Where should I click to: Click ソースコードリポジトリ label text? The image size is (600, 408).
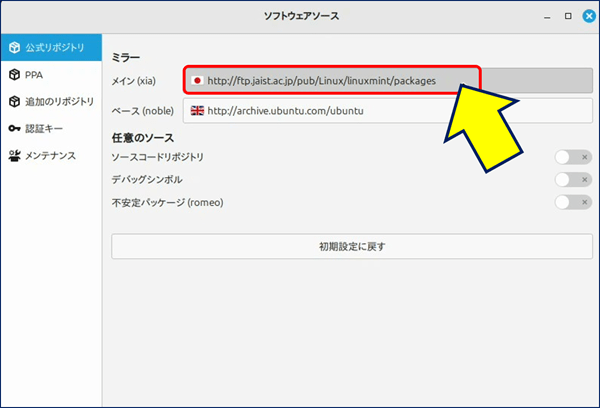click(x=158, y=157)
